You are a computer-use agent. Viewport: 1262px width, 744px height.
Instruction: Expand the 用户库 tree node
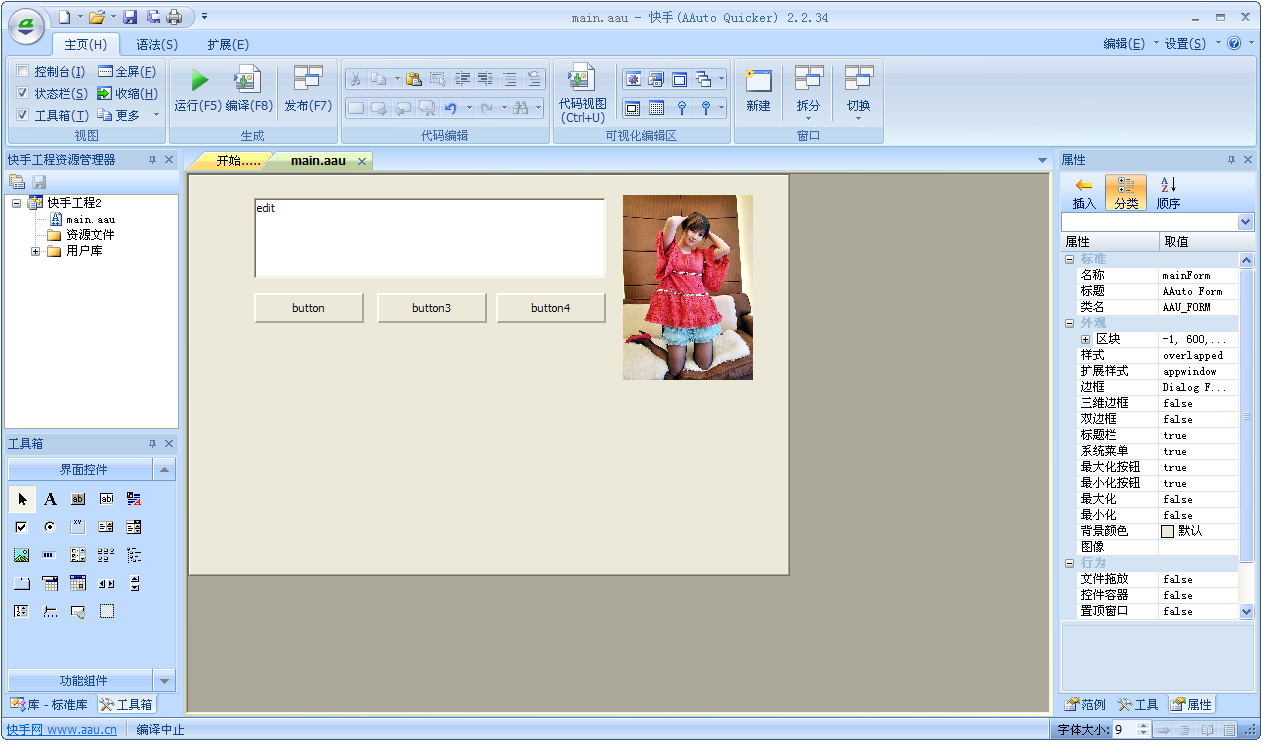(35, 251)
